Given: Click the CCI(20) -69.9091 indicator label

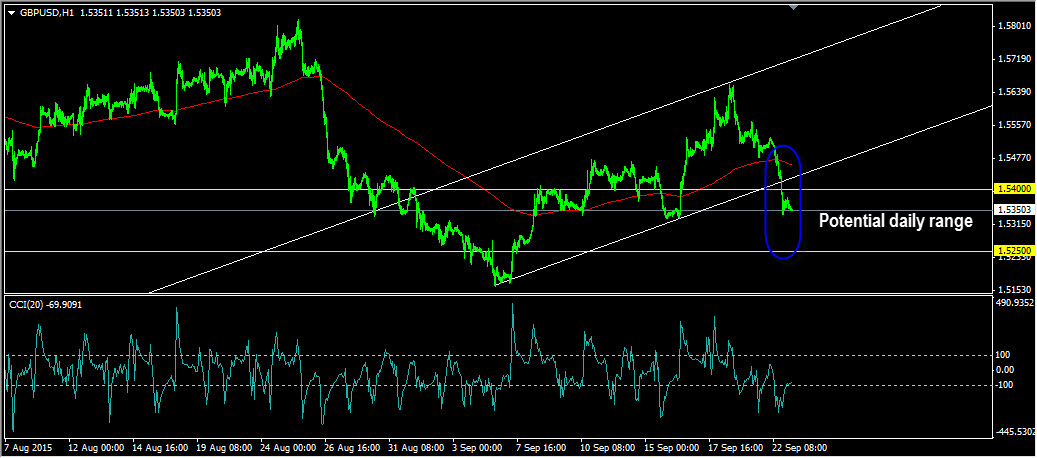Looking at the screenshot, I should 44,305.
